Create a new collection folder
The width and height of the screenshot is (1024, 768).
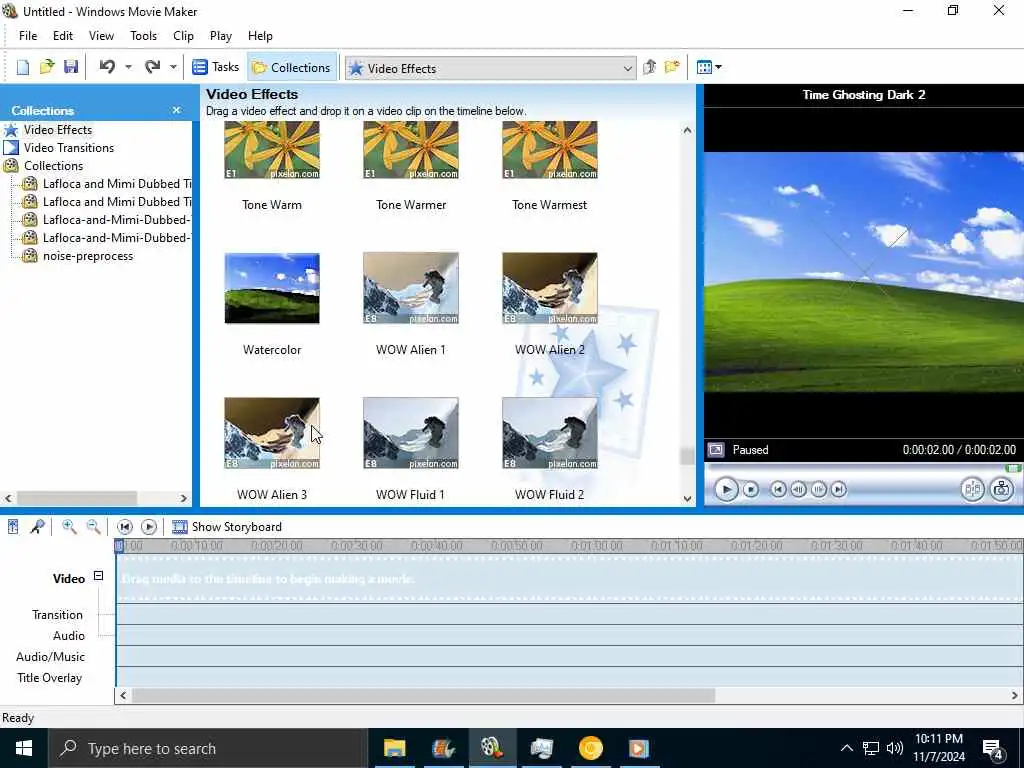coord(672,67)
